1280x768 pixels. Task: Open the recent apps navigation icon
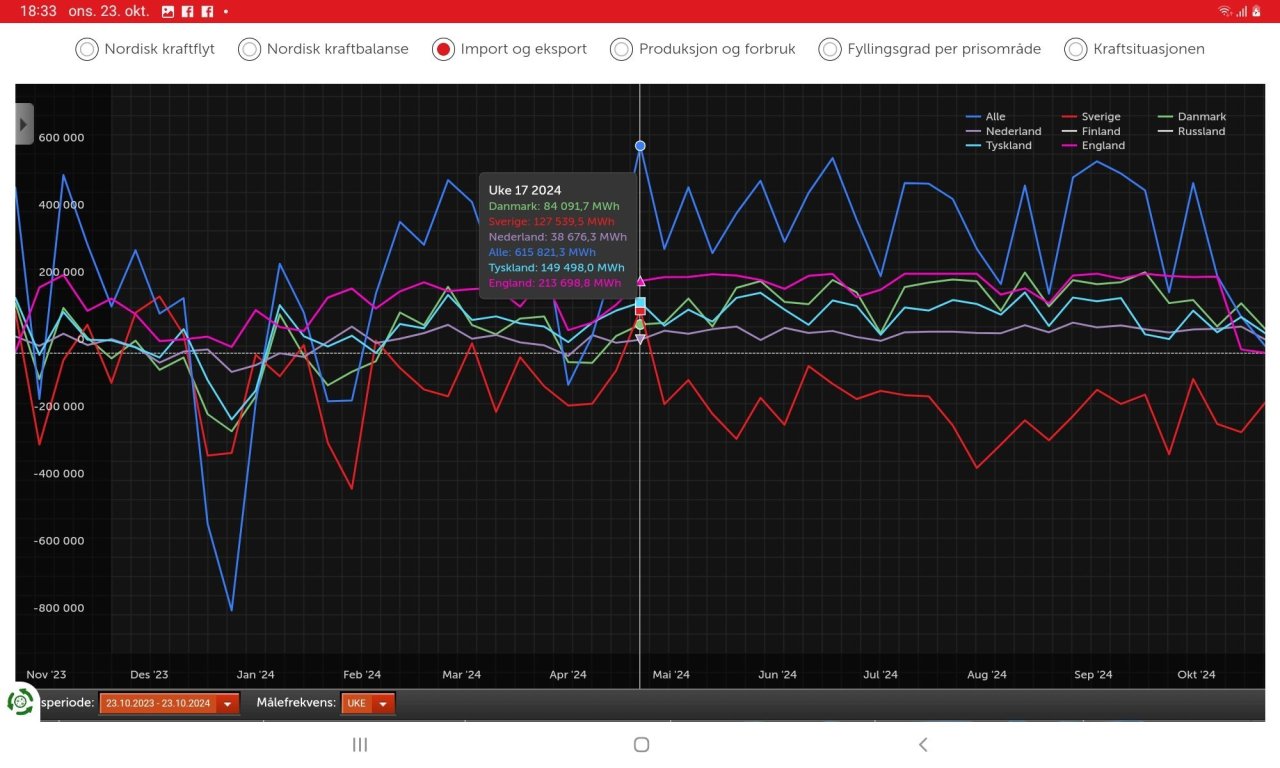[x=360, y=744]
